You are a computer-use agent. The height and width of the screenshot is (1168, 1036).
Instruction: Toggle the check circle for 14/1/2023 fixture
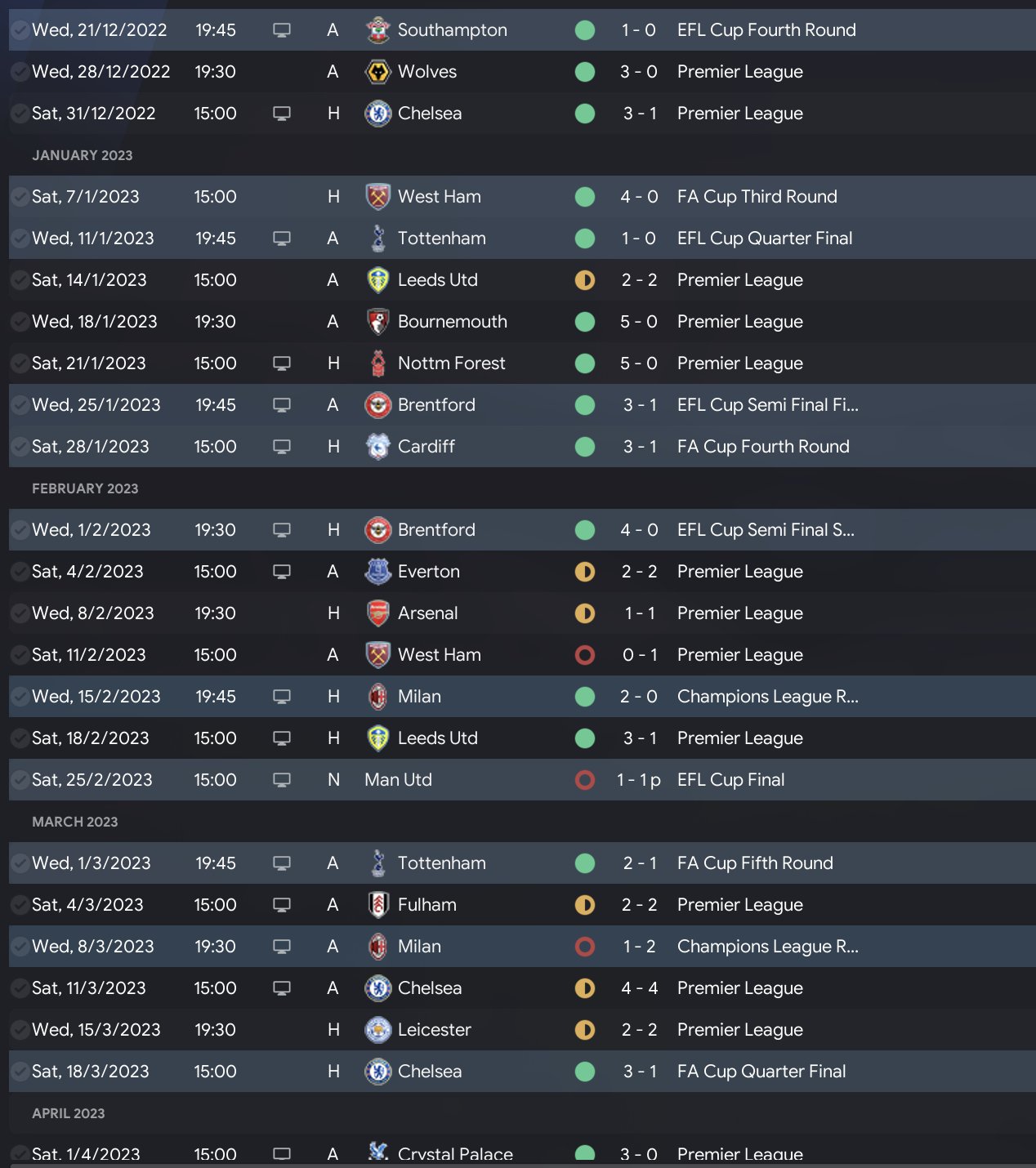click(20, 280)
